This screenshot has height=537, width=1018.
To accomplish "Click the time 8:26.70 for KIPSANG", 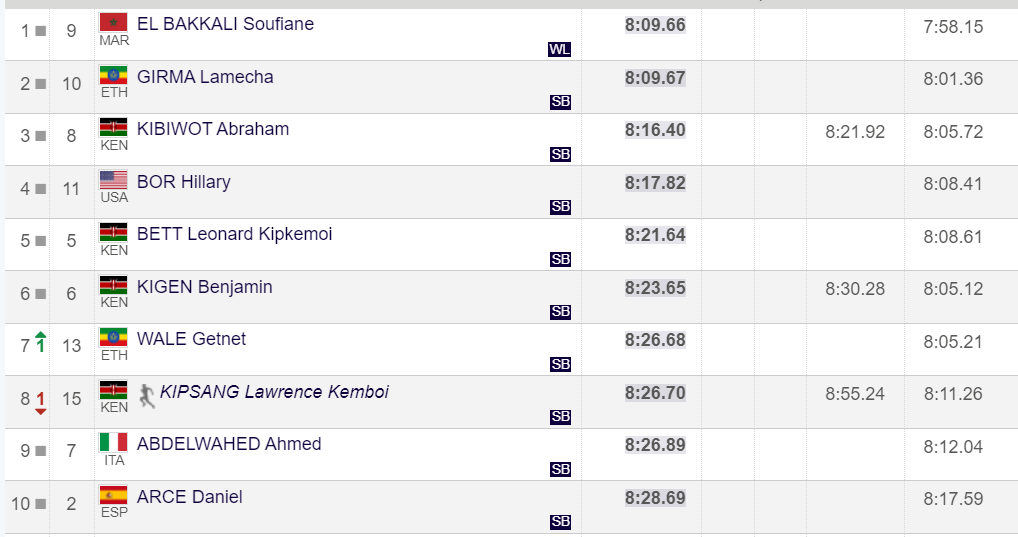I will coord(655,393).
